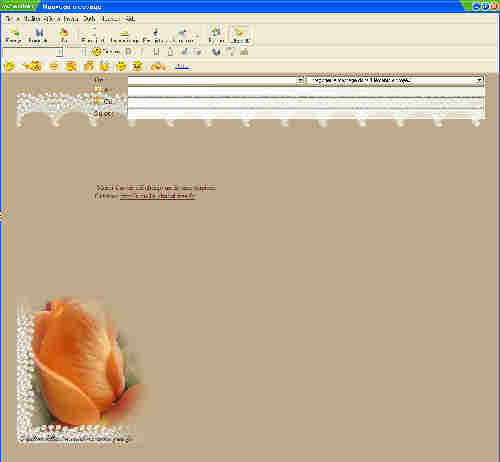Screen dimensions: 500x462
Task: Click the underlined link in the message body
Action: click(x=157, y=196)
